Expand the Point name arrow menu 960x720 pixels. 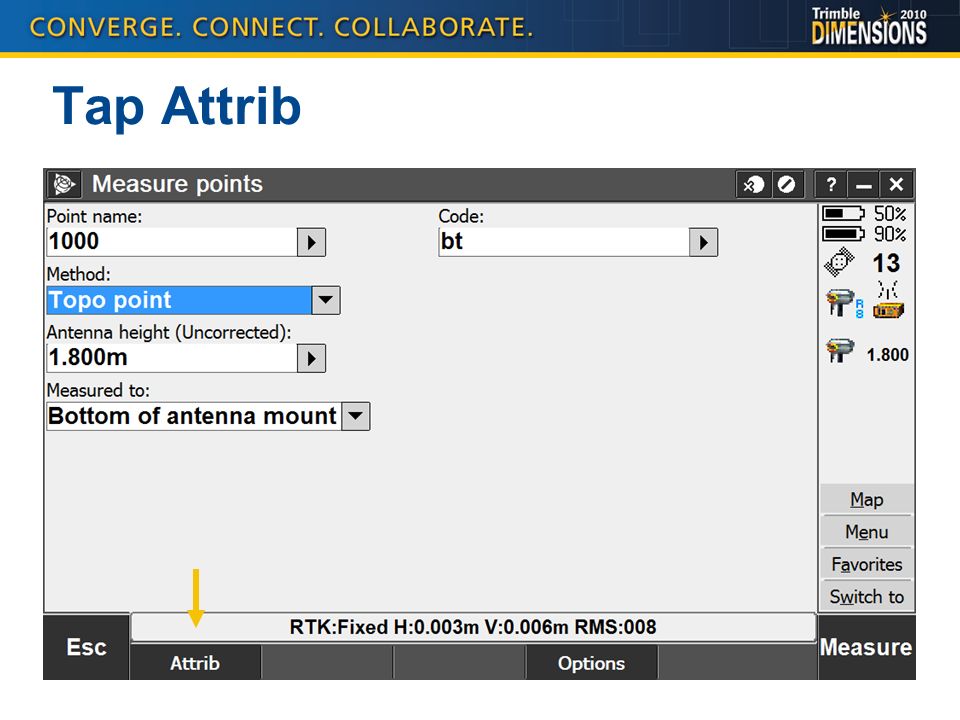(x=311, y=242)
